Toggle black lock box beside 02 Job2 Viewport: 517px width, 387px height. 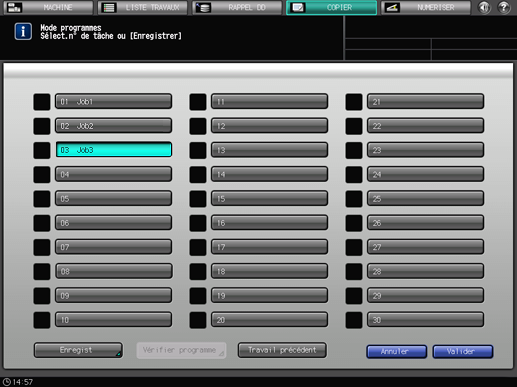pos(42,126)
